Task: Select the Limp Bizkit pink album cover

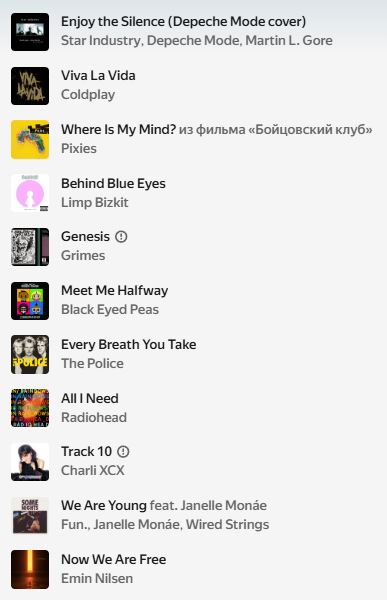Action: 30,193
